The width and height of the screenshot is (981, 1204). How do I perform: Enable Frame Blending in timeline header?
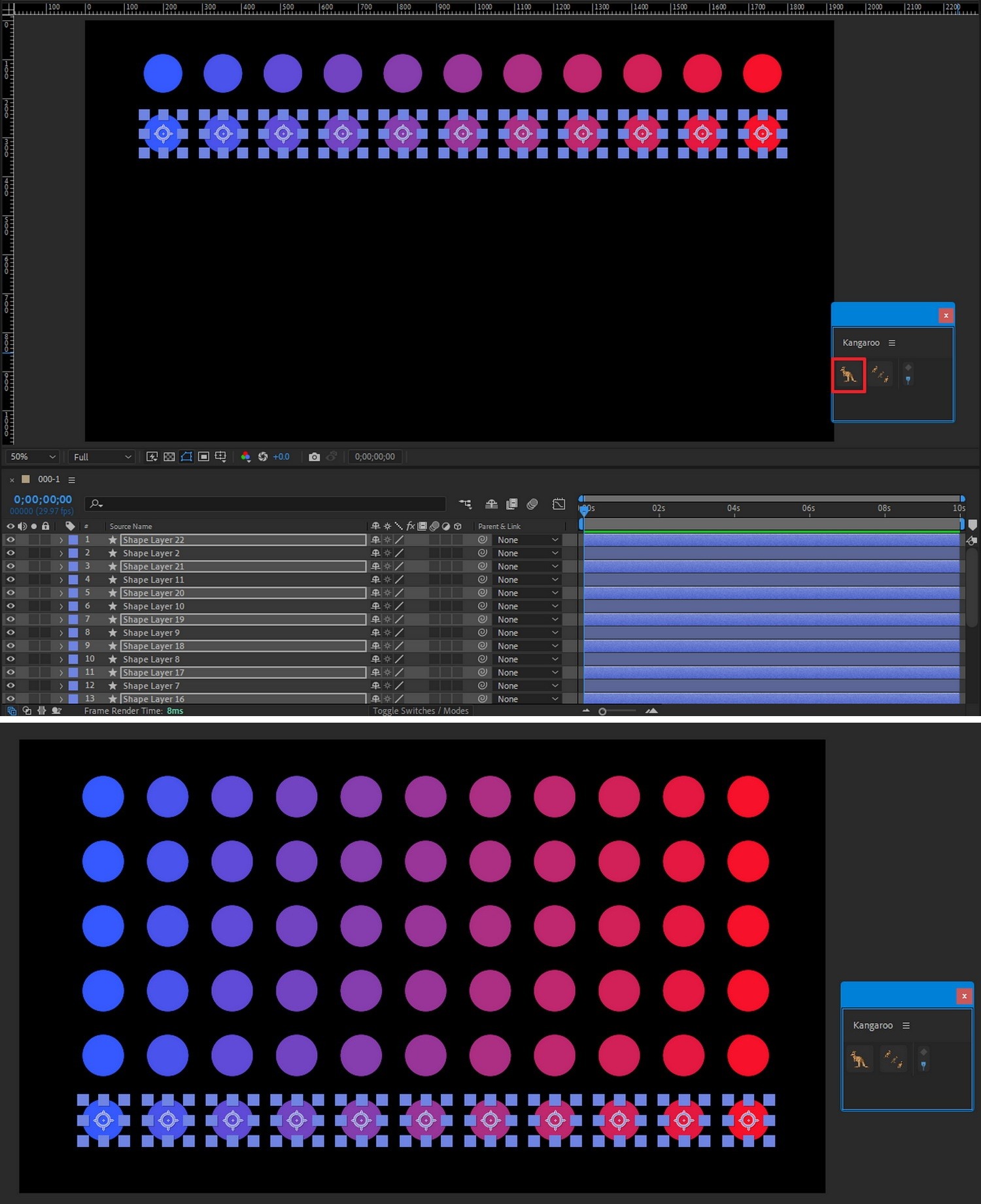[512, 504]
